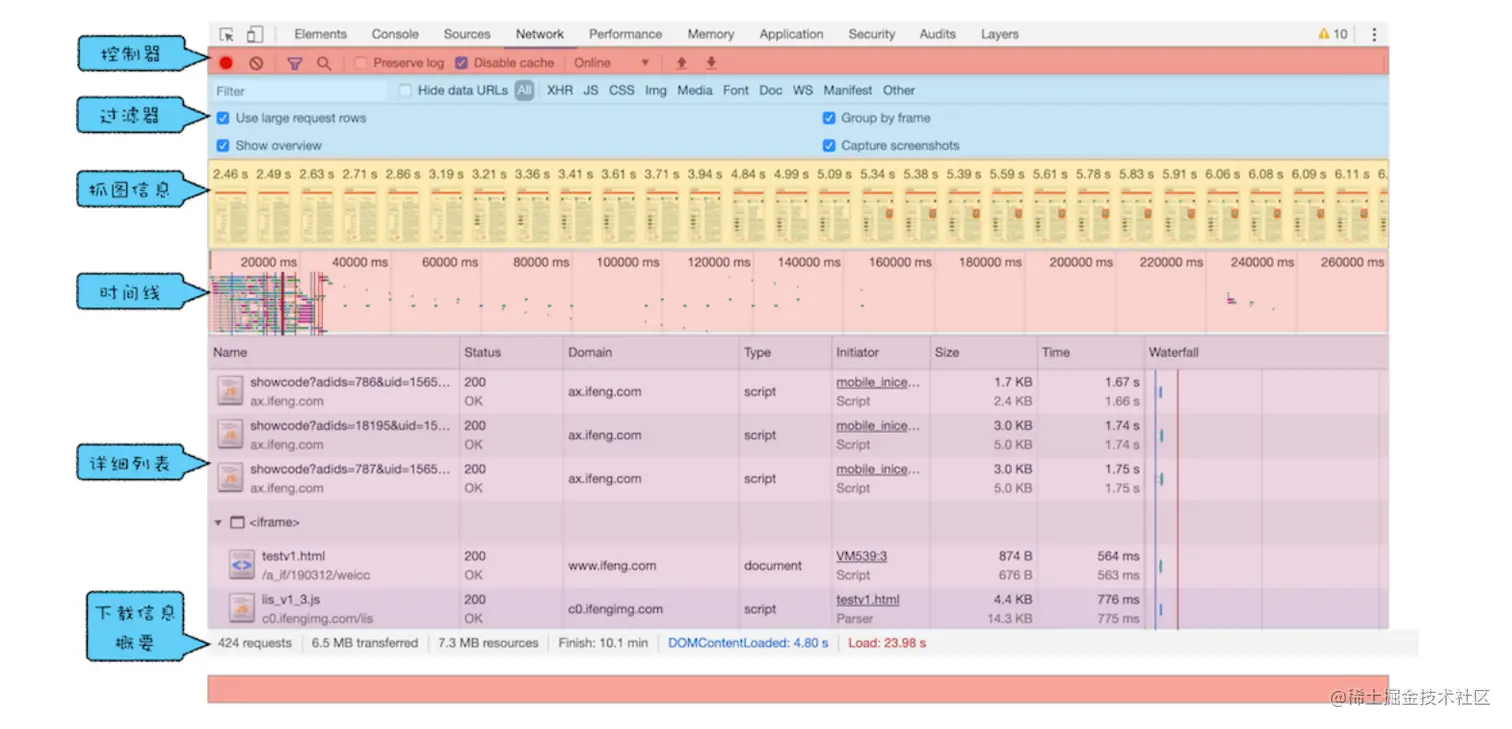Filter requests by XHR type
The width and height of the screenshot is (1512, 729).
point(560,90)
